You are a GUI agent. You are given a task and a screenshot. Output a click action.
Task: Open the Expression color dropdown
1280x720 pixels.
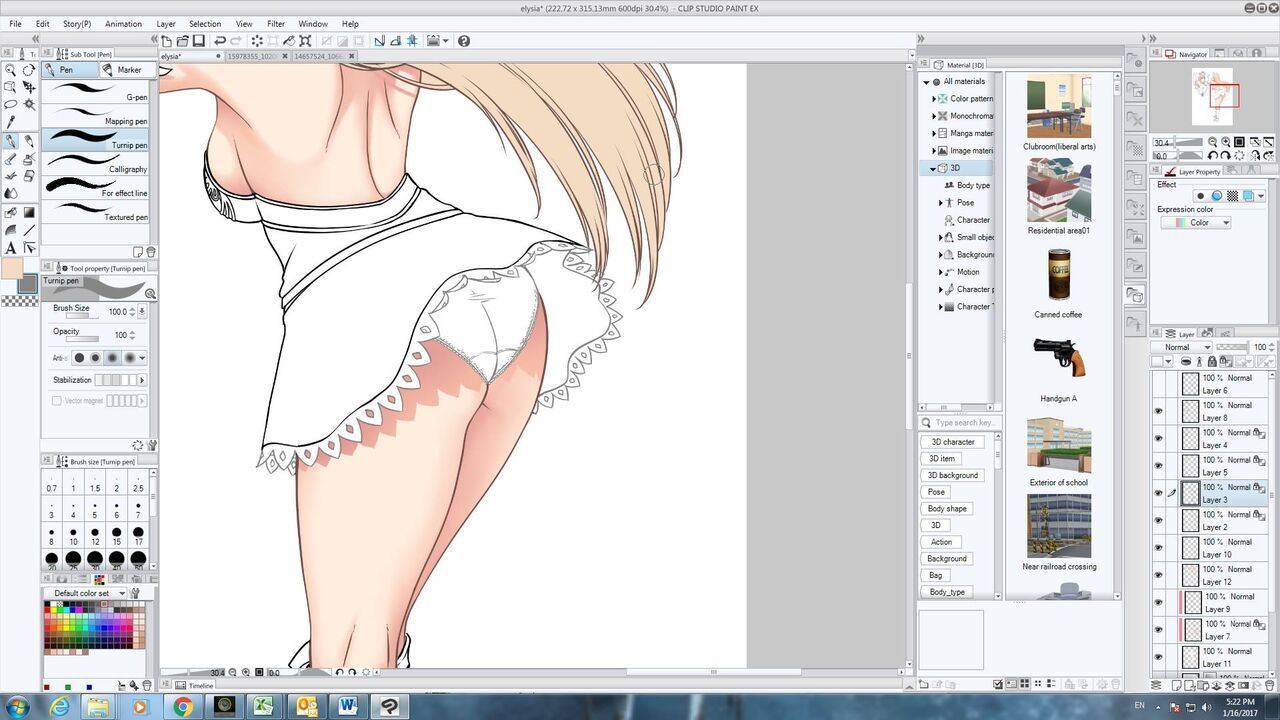(1196, 223)
